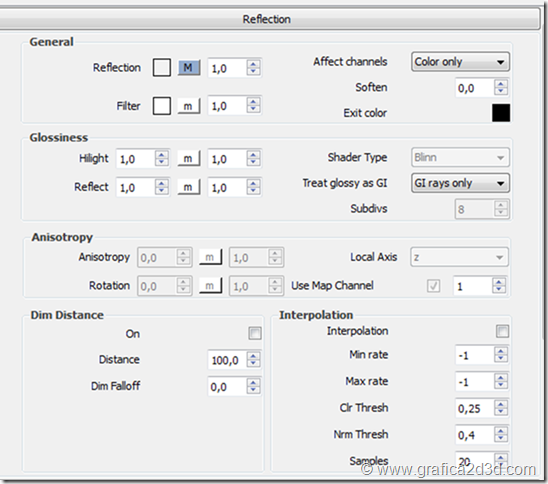Click the Hilight glossiness map m button
The image size is (548, 484).
(189, 158)
